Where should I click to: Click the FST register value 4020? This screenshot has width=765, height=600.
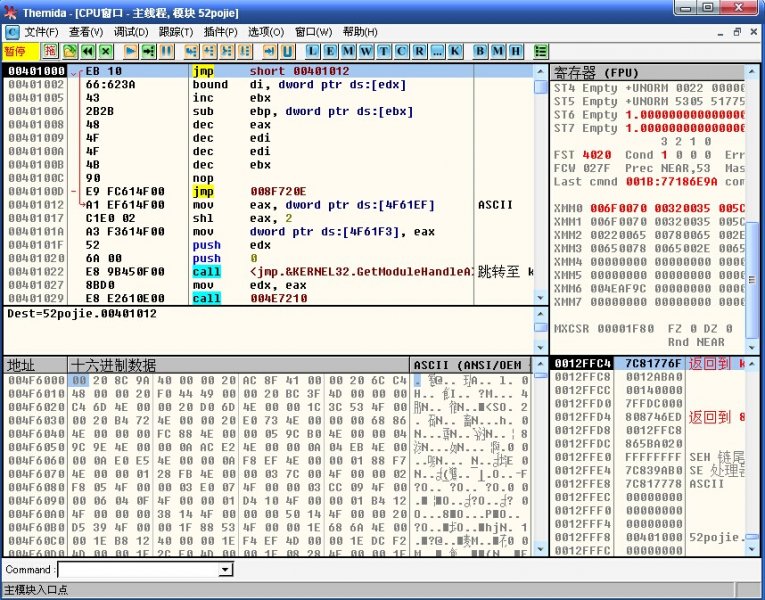tap(597, 155)
